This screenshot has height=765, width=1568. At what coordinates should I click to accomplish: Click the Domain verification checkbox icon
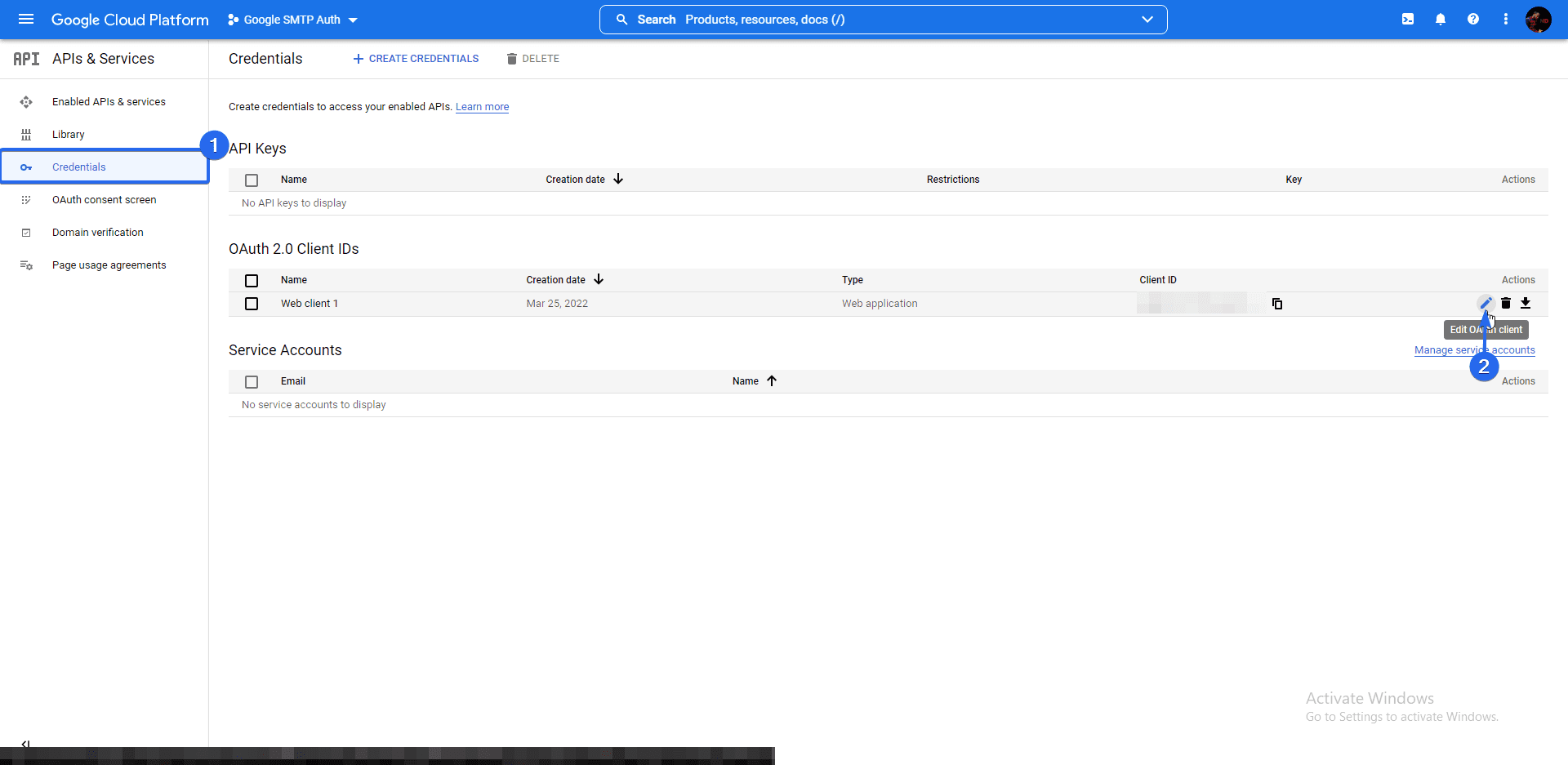(x=26, y=233)
